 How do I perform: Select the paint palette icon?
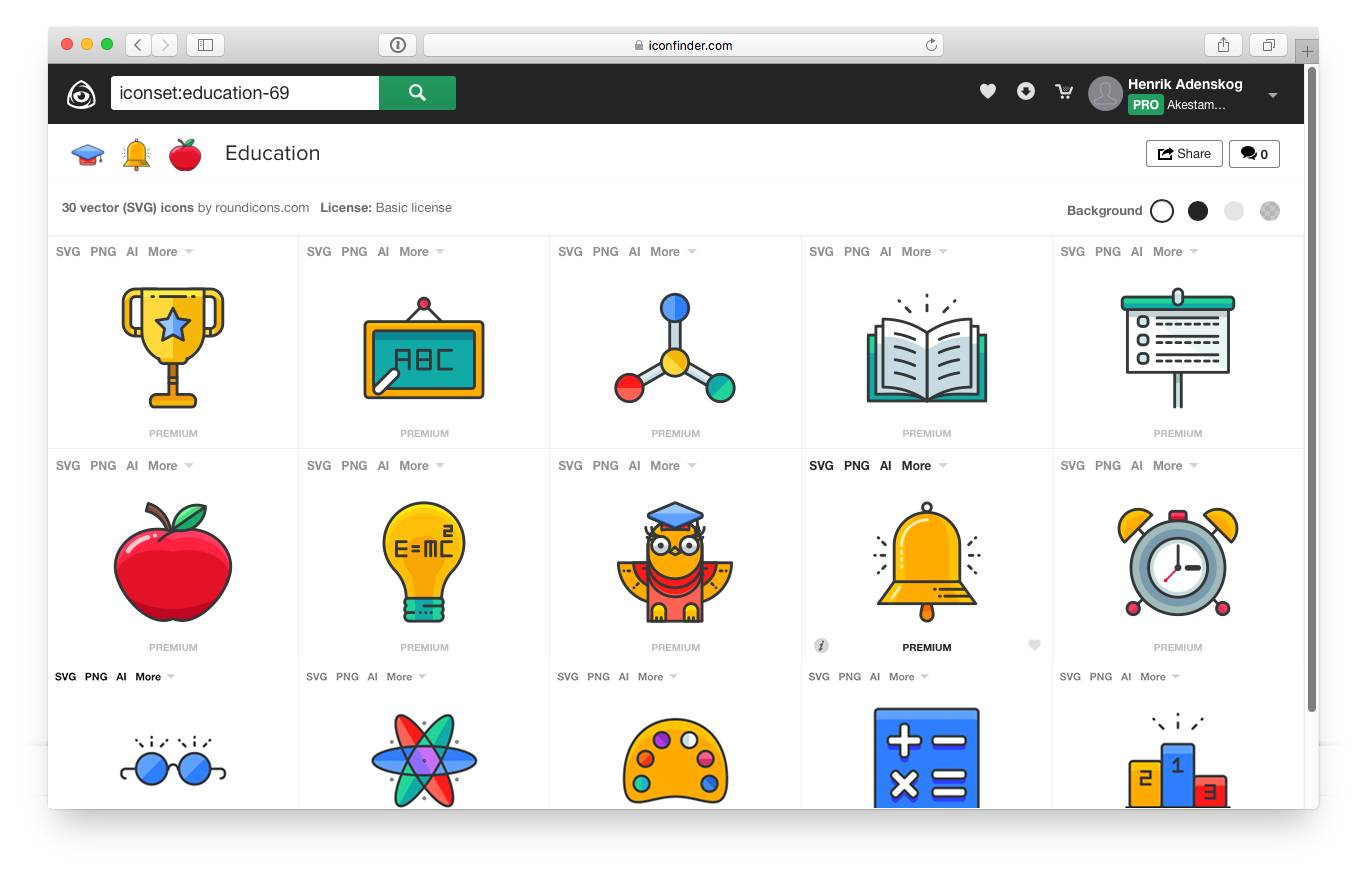coord(675,761)
